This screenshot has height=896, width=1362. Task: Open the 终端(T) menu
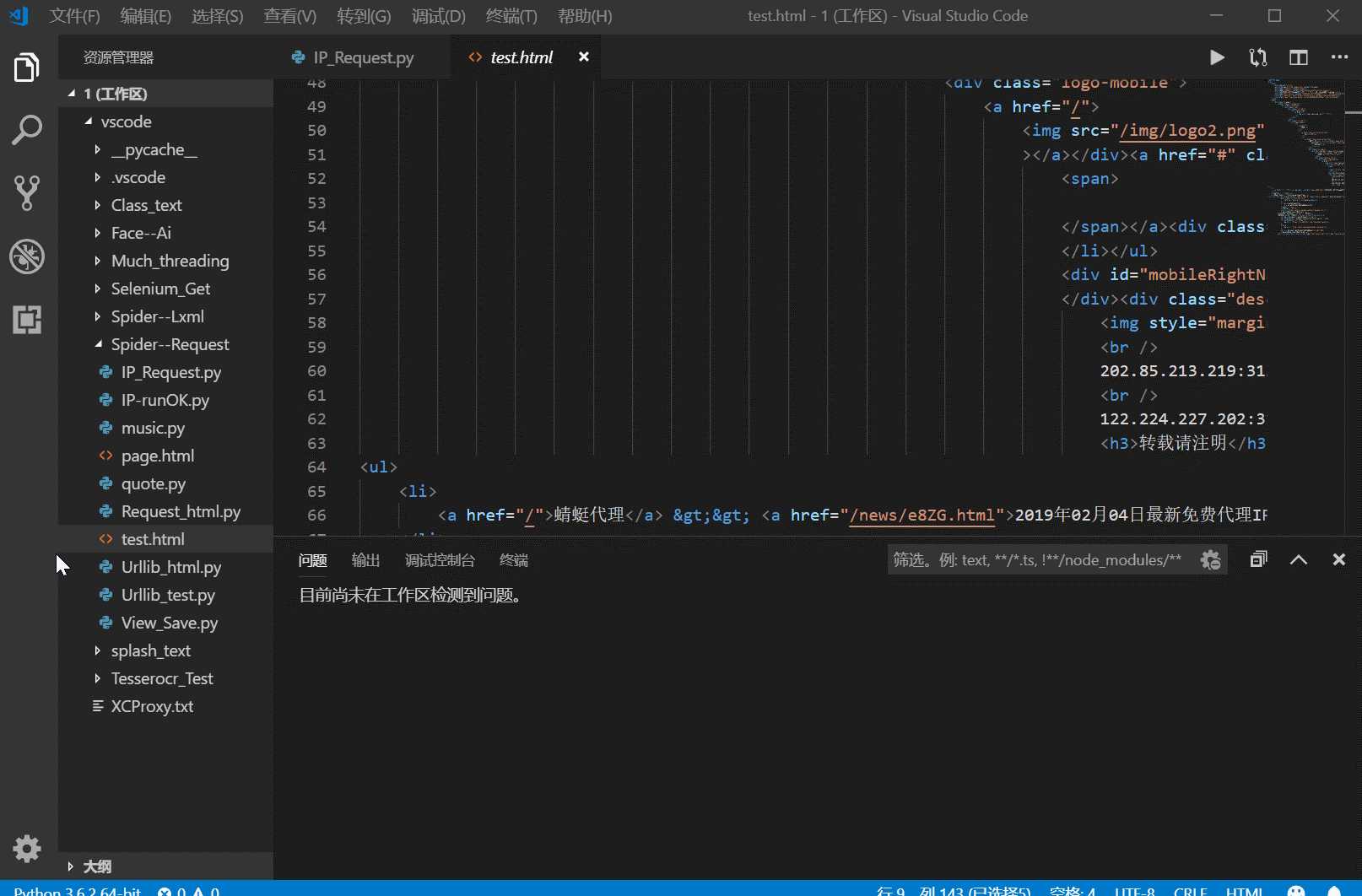[x=511, y=16]
